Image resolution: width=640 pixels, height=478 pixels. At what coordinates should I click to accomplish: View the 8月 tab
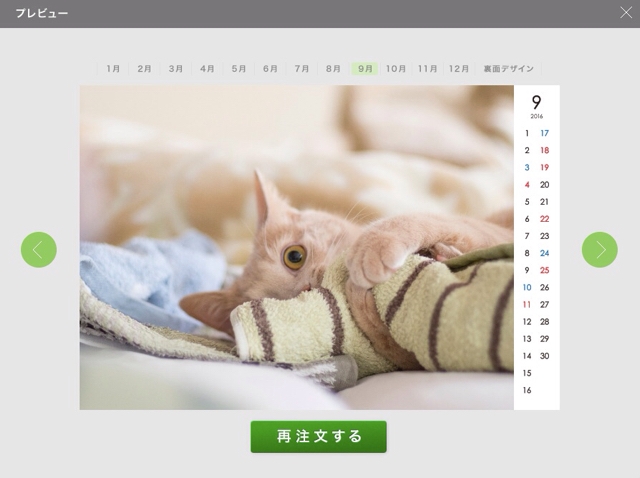click(333, 69)
